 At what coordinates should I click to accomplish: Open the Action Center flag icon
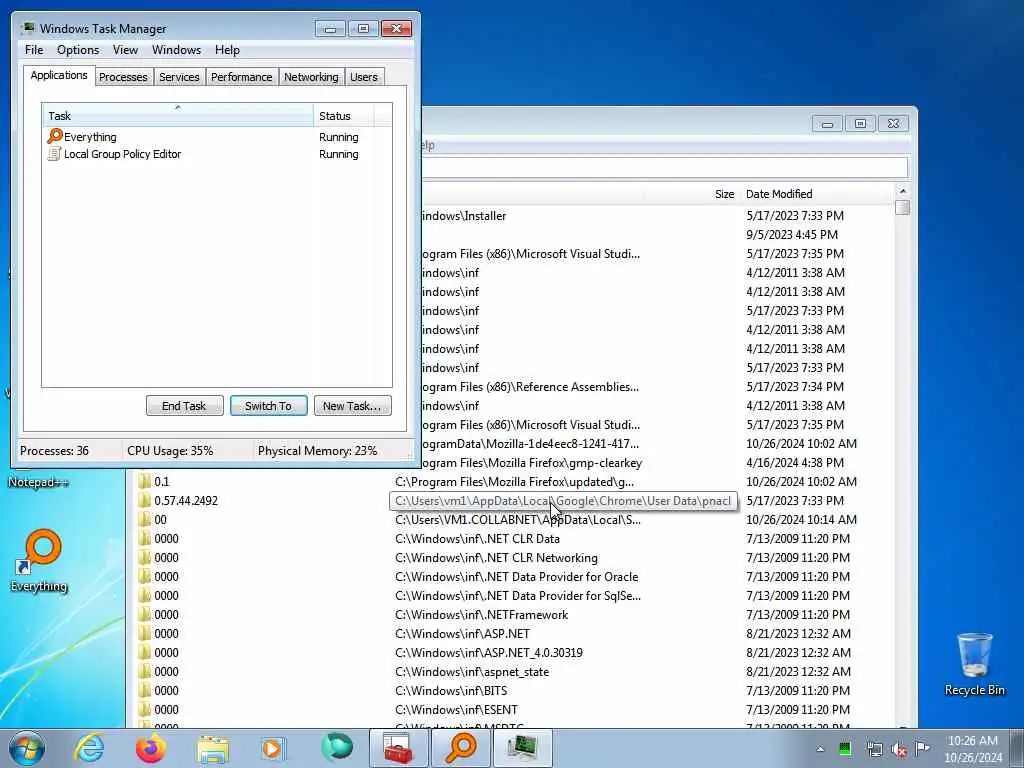(922, 748)
